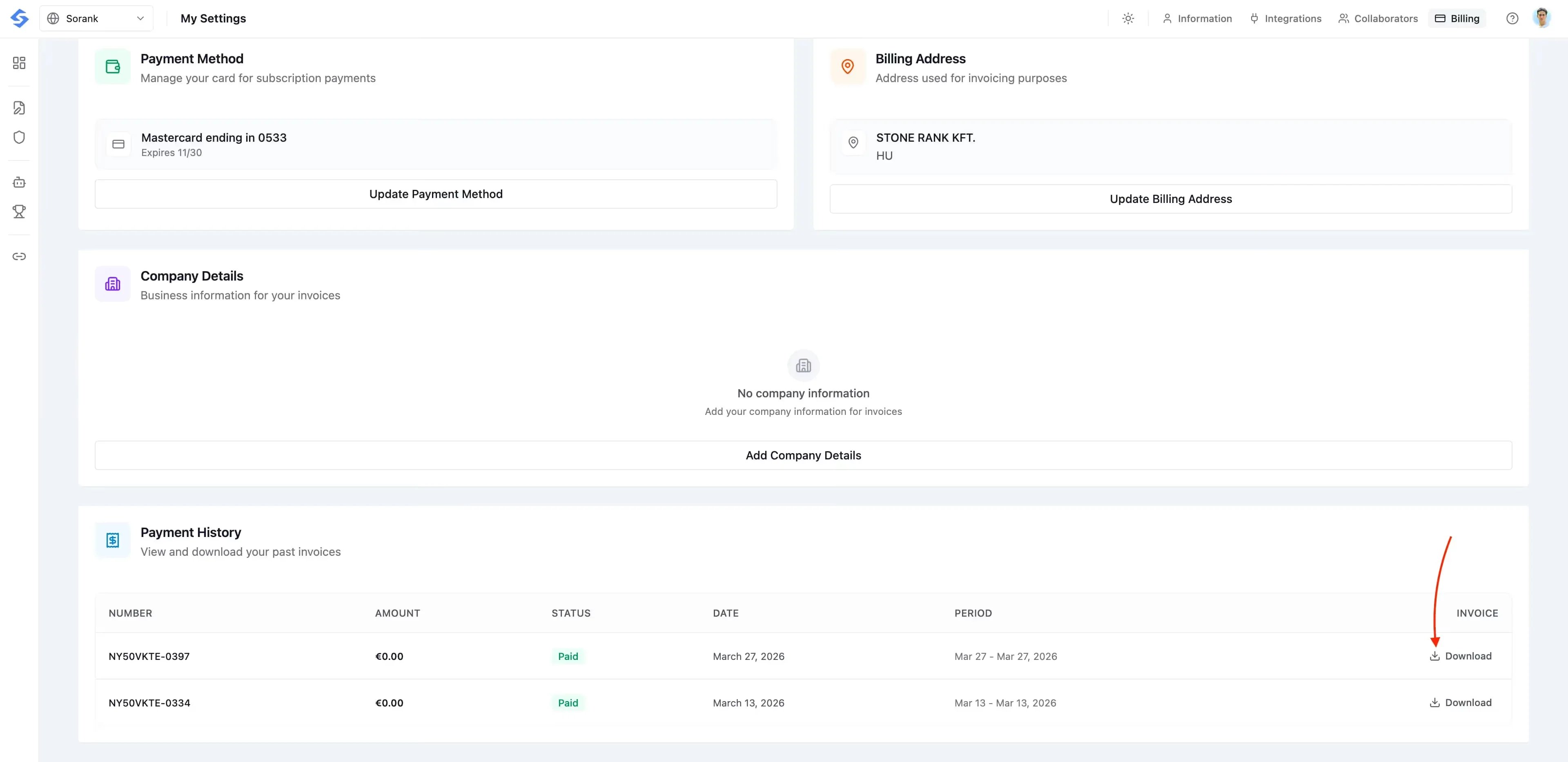Select the Billing tab
This screenshot has height=762, width=1568.
point(1457,18)
